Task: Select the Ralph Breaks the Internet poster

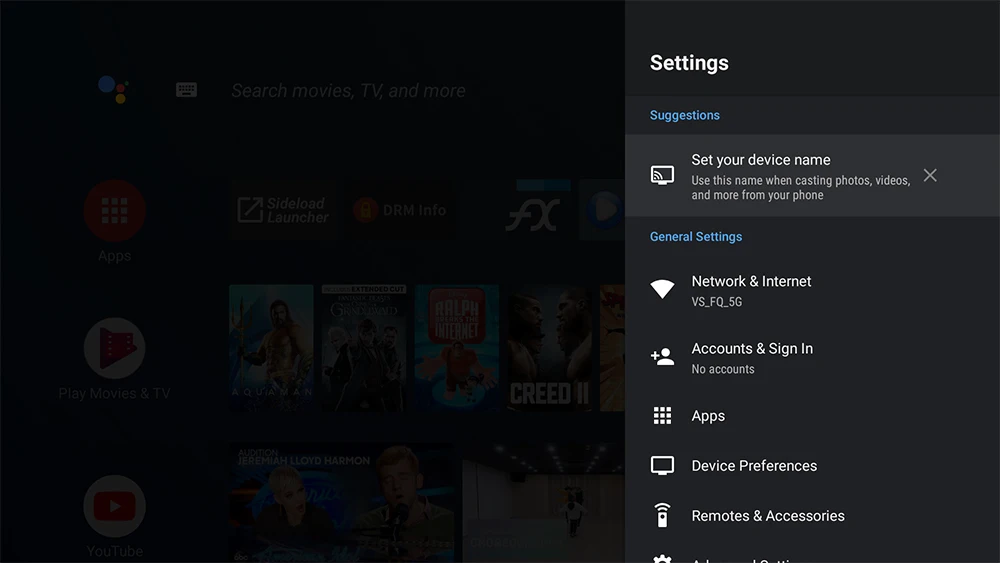Action: pyautogui.click(x=457, y=347)
